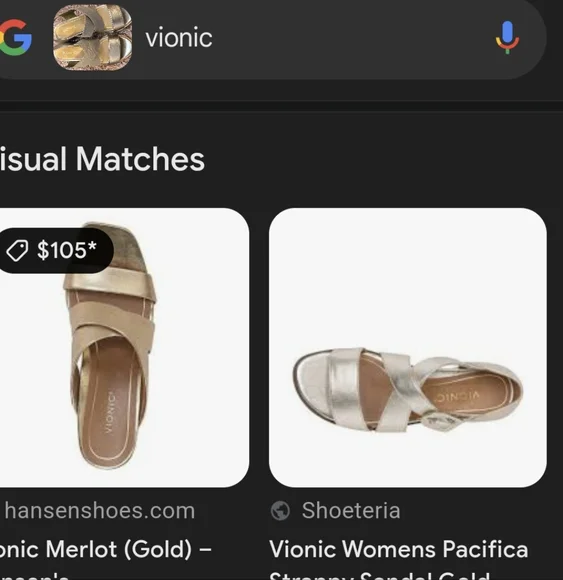
Task: Click the Visual Matches heading
Action: [102, 159]
